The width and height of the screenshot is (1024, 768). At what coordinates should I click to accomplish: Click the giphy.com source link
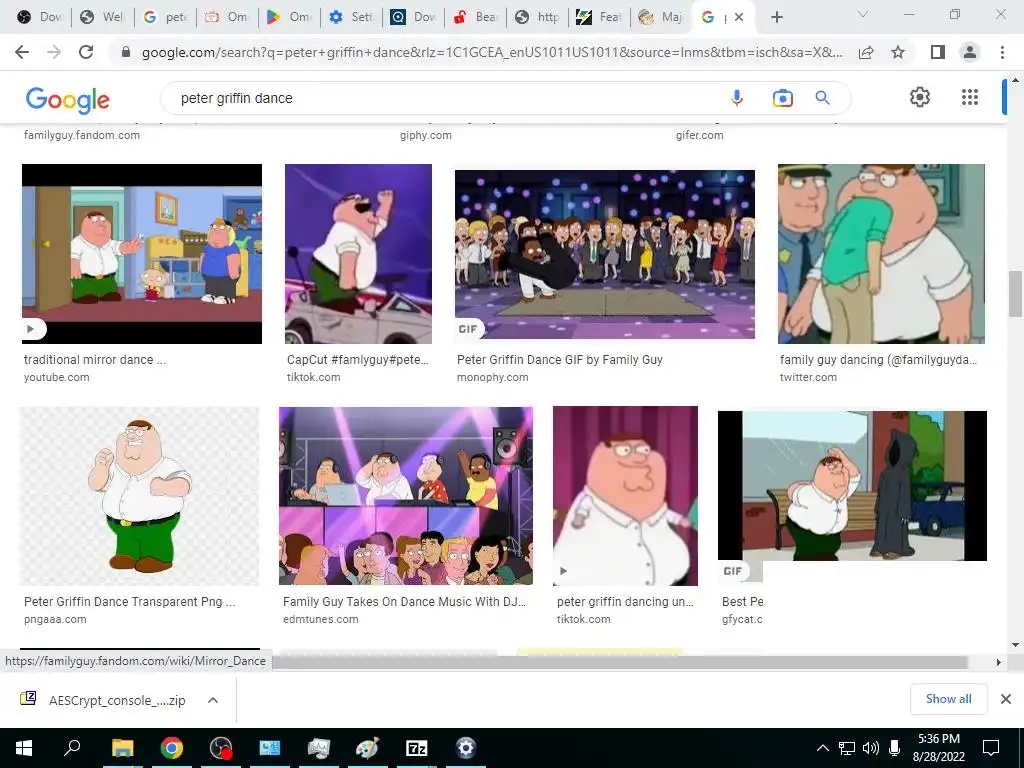pyautogui.click(x=426, y=135)
